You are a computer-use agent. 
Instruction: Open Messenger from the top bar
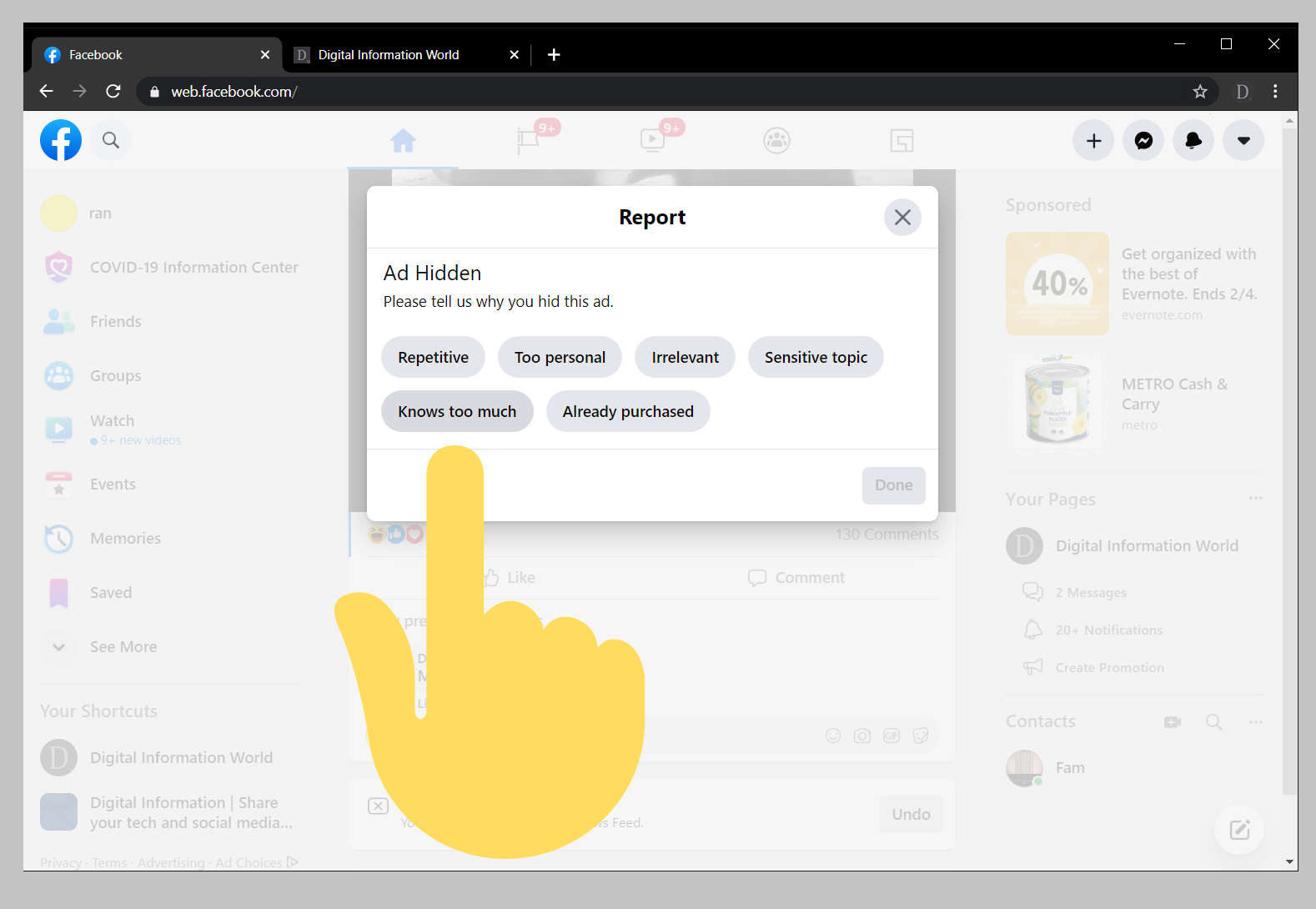(1143, 141)
